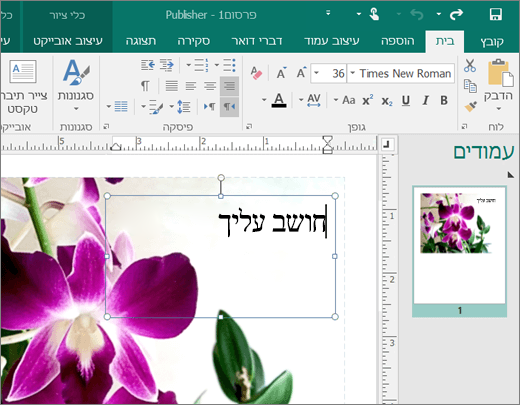This screenshot has width=520, height=405.
Task: Click the tab stop selector at ruler corner
Action: (x=386, y=144)
